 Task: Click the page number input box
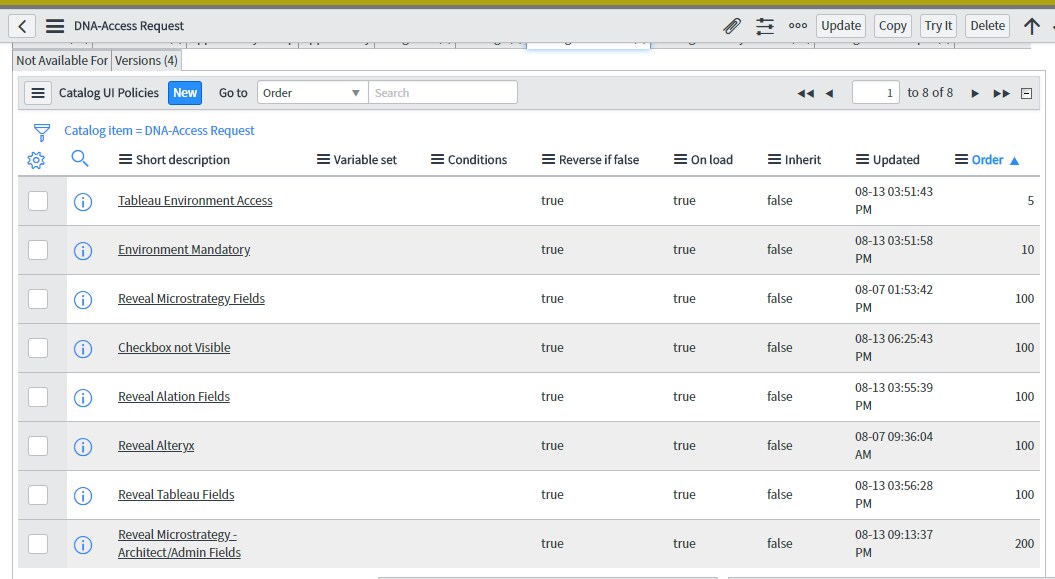point(876,93)
